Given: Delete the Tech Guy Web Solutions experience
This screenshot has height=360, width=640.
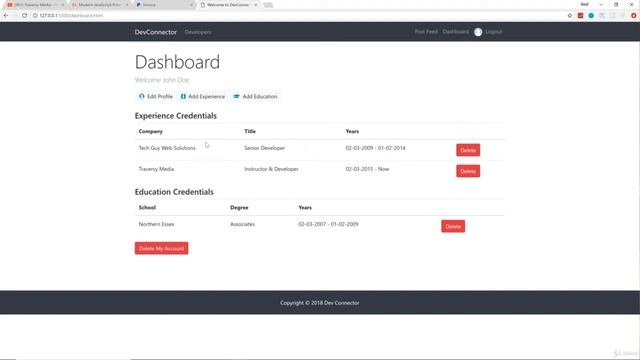Looking at the screenshot, I should pos(468,150).
